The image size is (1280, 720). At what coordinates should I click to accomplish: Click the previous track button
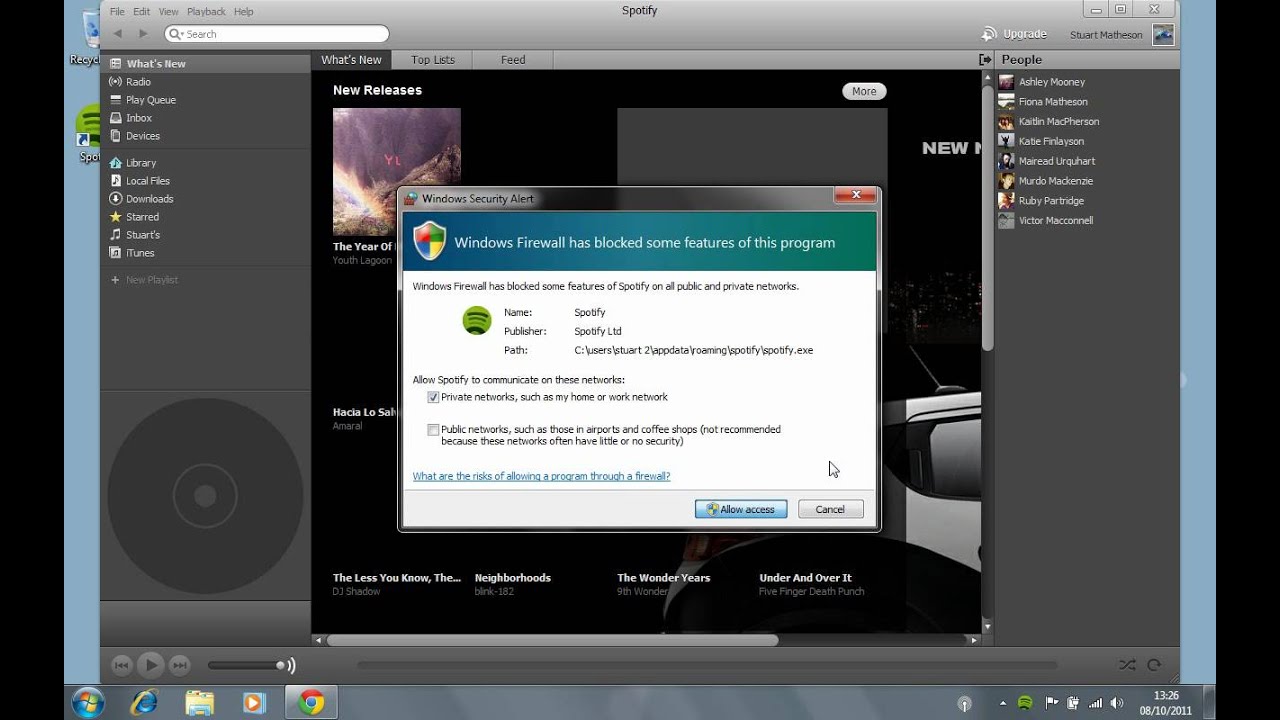tap(121, 665)
